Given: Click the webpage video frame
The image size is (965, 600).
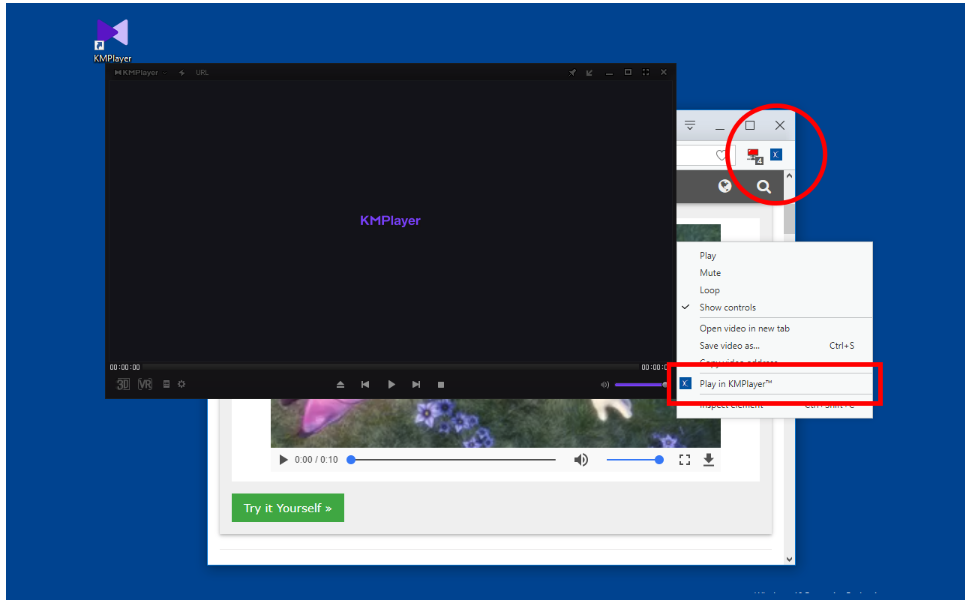Looking at the screenshot, I should click(495, 423).
